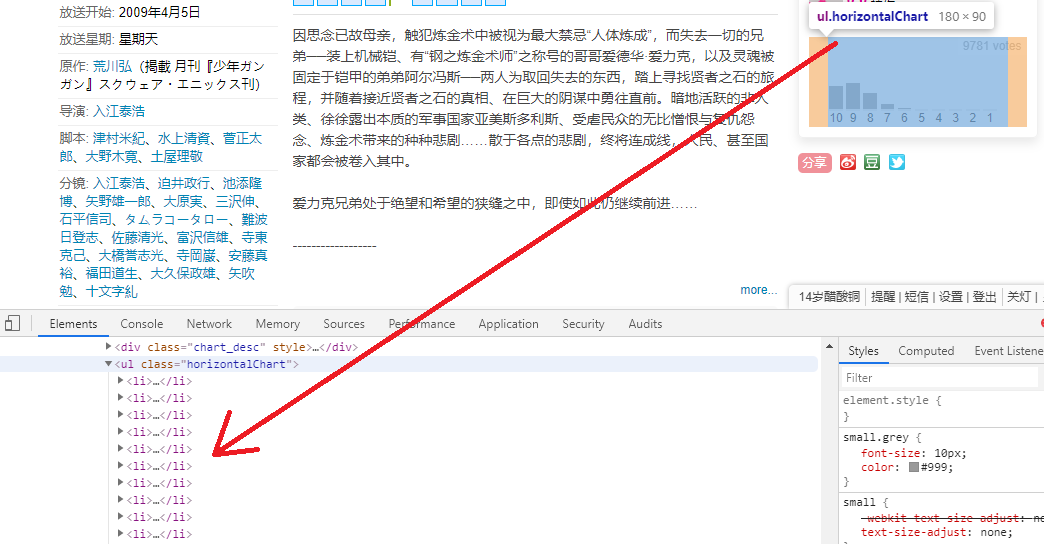Open 十文字糺 storyboard link
Image resolution: width=1044 pixels, height=544 pixels.
click(112, 291)
